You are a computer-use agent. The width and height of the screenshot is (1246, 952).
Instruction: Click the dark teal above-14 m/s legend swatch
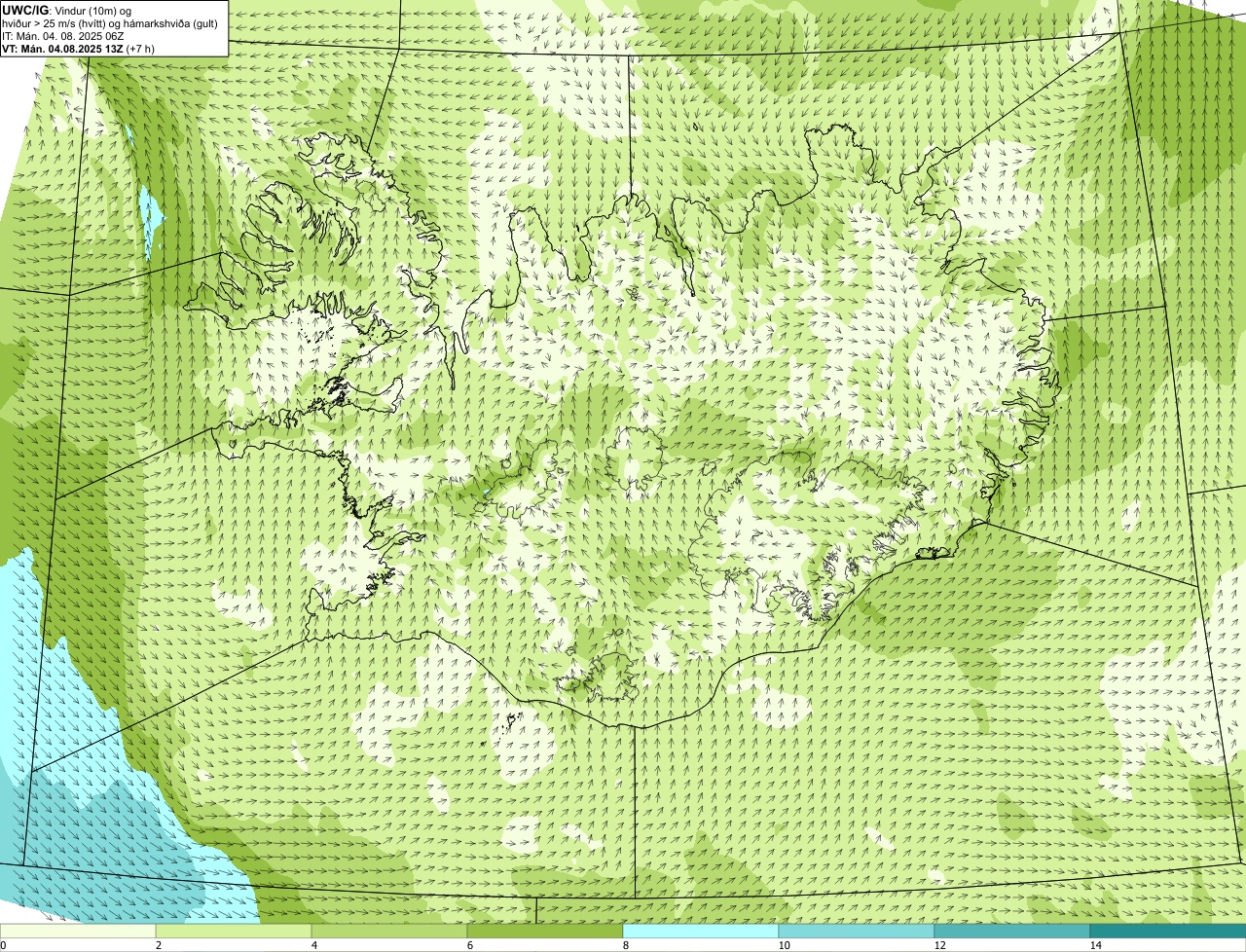coord(1168,931)
